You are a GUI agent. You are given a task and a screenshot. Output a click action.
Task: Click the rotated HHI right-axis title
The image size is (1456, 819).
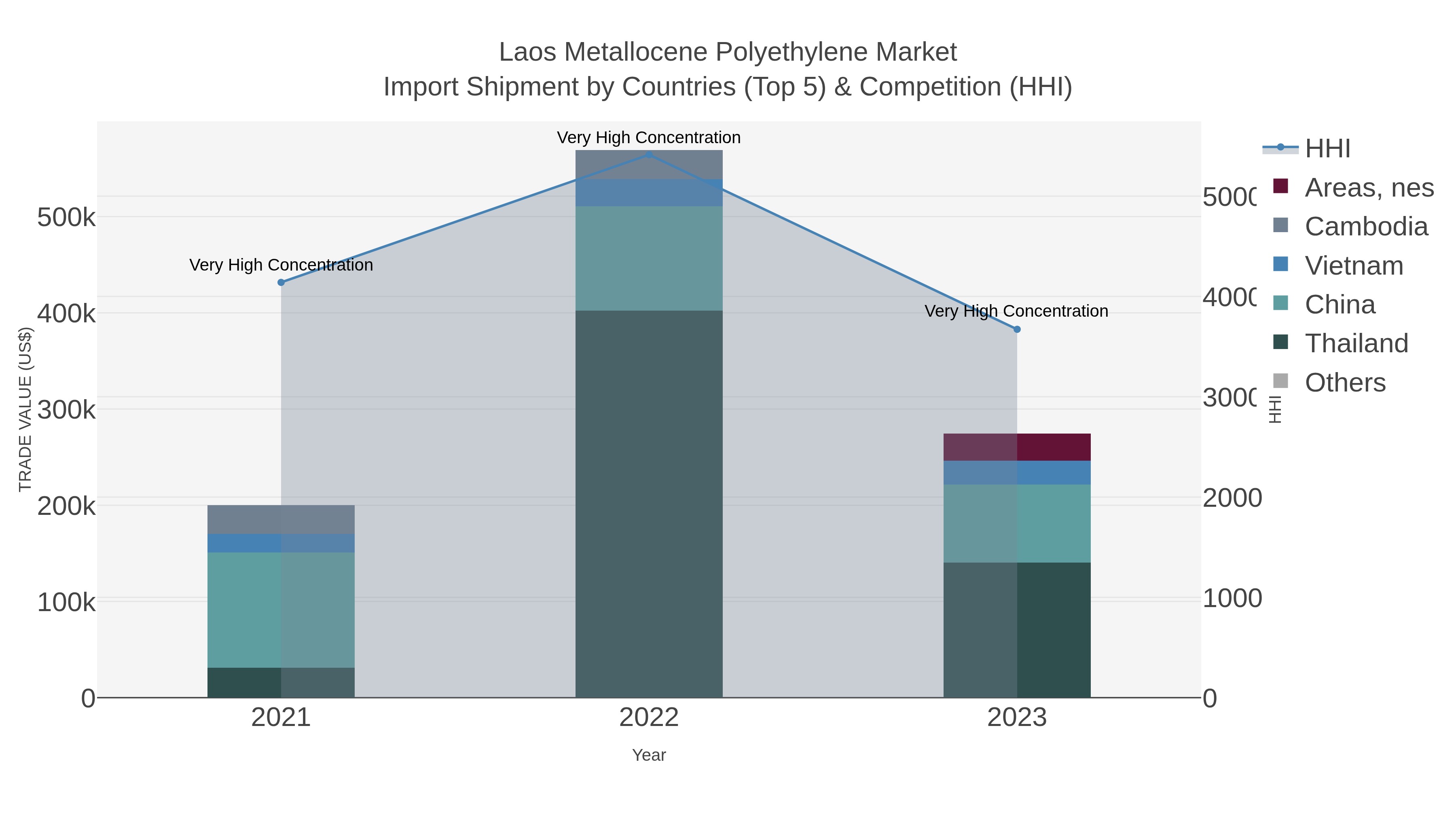coord(1274,409)
